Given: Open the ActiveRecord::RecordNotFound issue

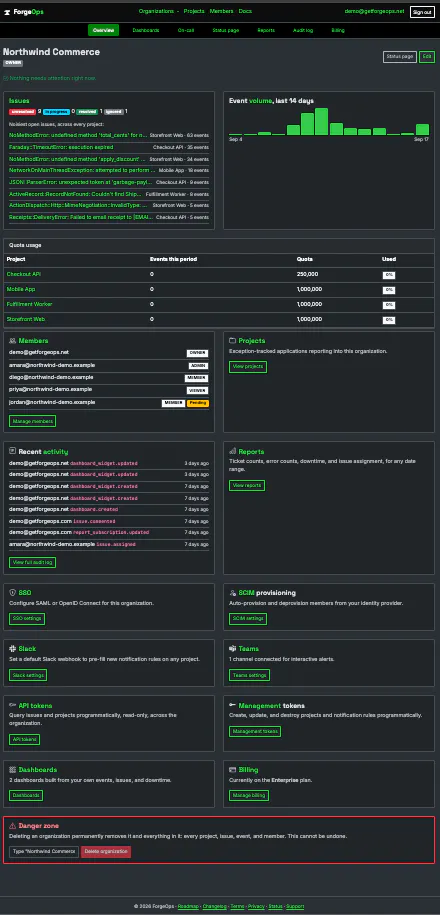Looking at the screenshot, I should 76,194.
